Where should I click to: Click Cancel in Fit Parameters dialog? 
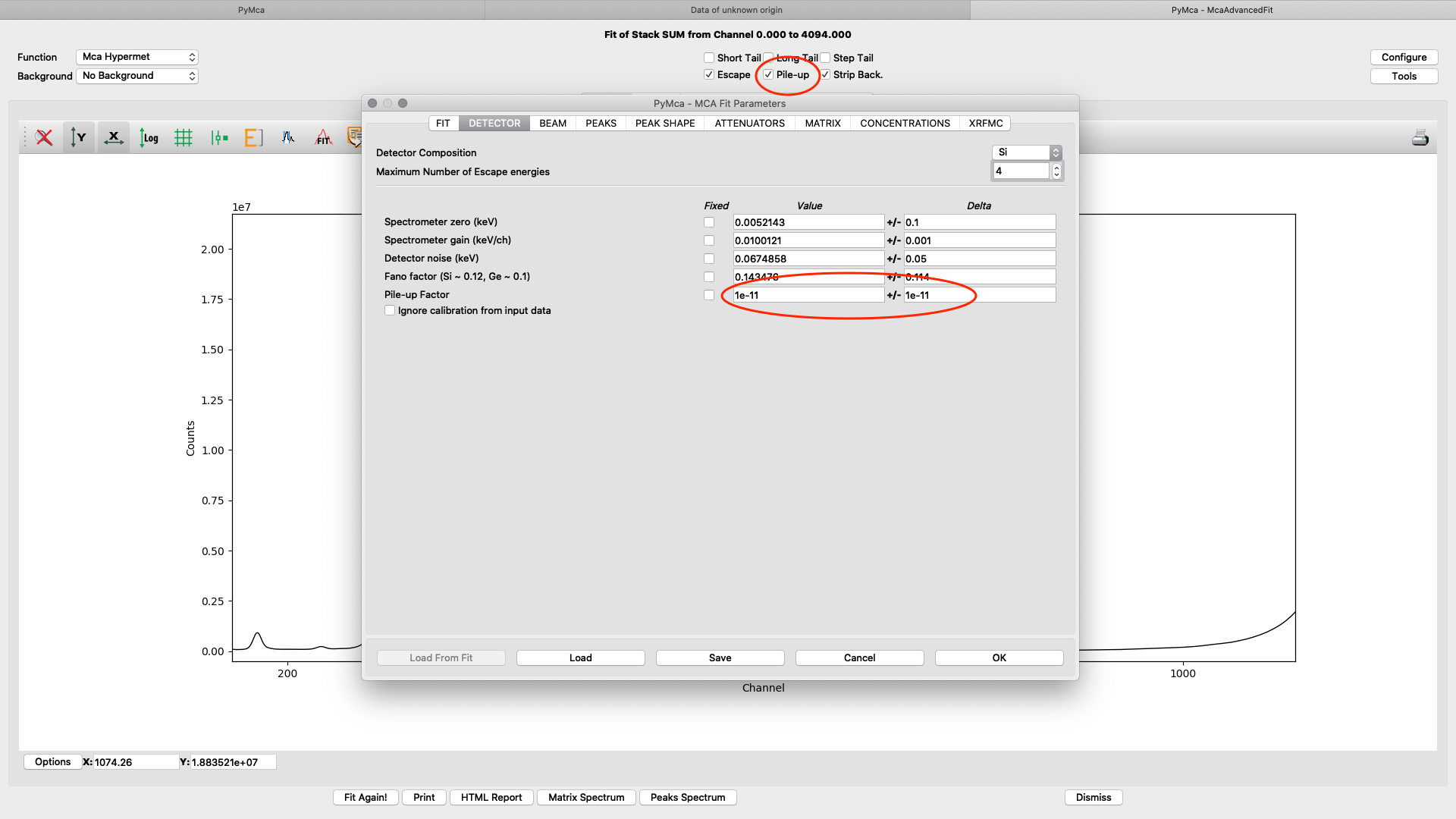(860, 657)
